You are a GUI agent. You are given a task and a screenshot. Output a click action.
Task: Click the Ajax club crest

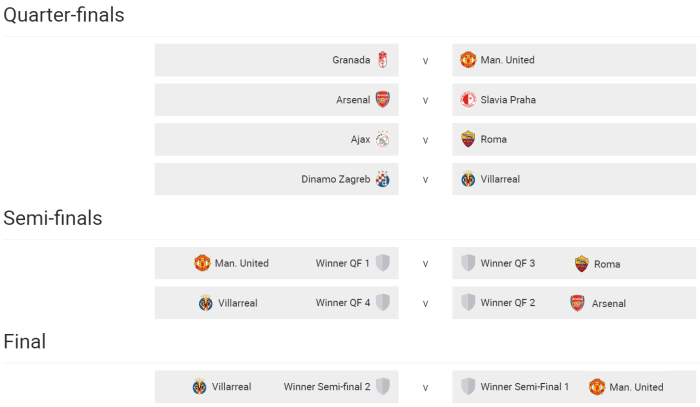(382, 140)
